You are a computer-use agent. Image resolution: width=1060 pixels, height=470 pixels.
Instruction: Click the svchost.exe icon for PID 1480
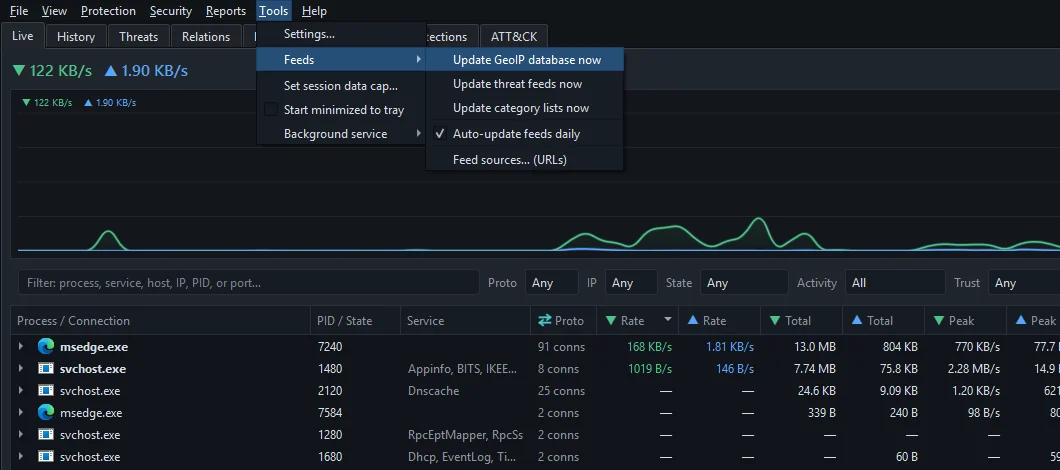tap(46, 369)
